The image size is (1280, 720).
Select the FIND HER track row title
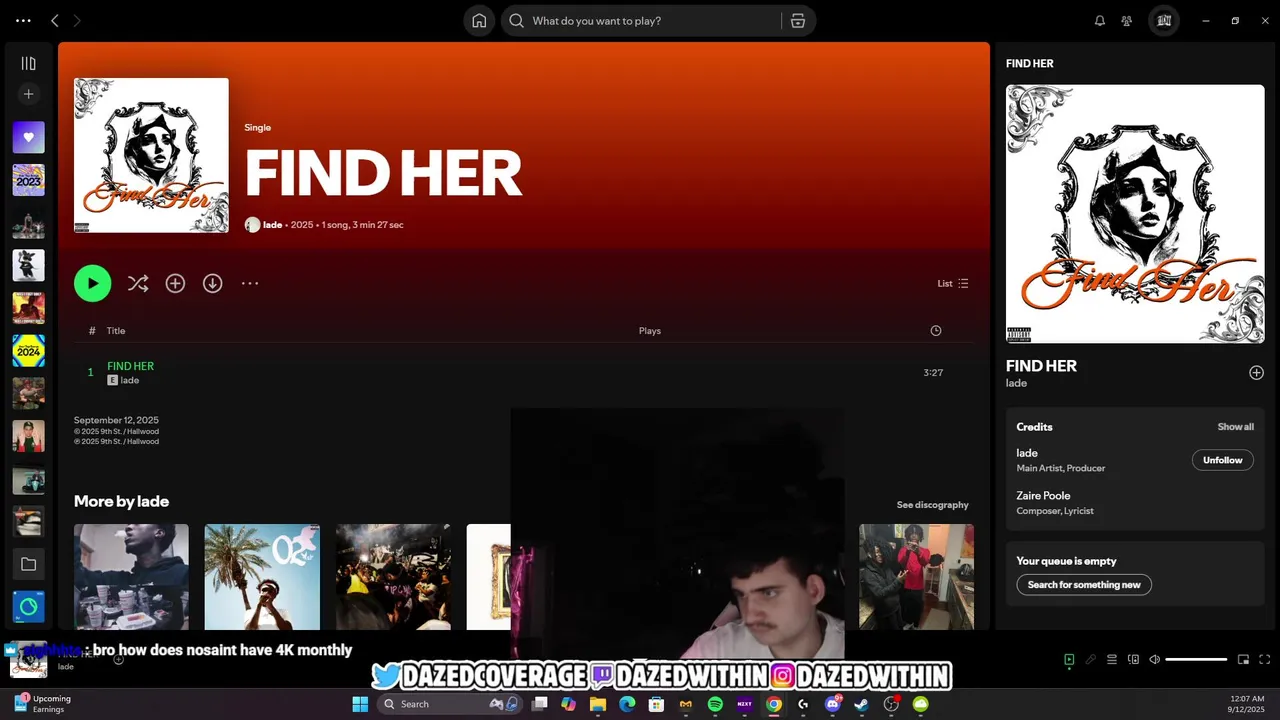click(x=130, y=366)
